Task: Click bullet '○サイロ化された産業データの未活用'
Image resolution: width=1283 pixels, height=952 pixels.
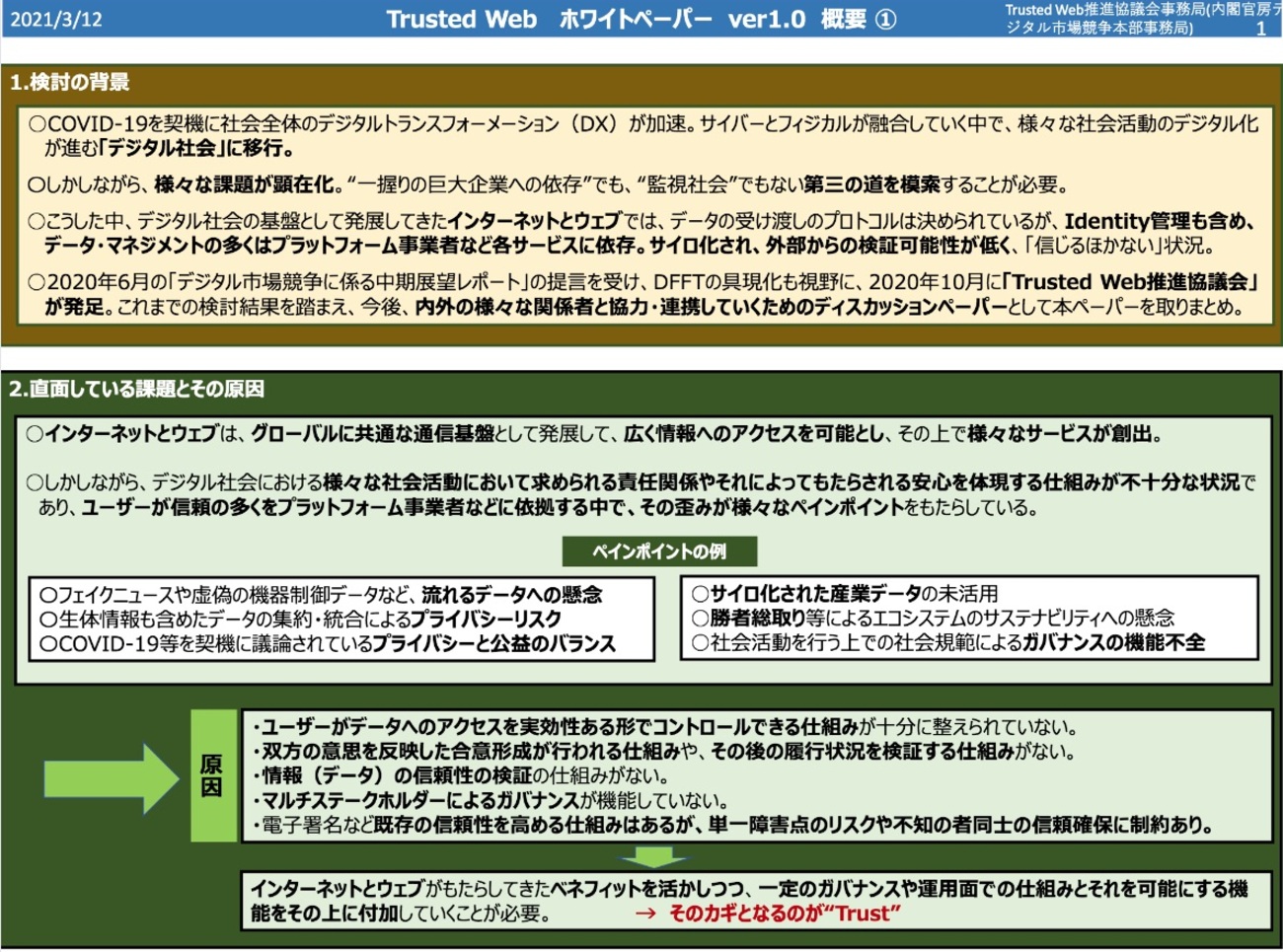Action: coord(845,594)
